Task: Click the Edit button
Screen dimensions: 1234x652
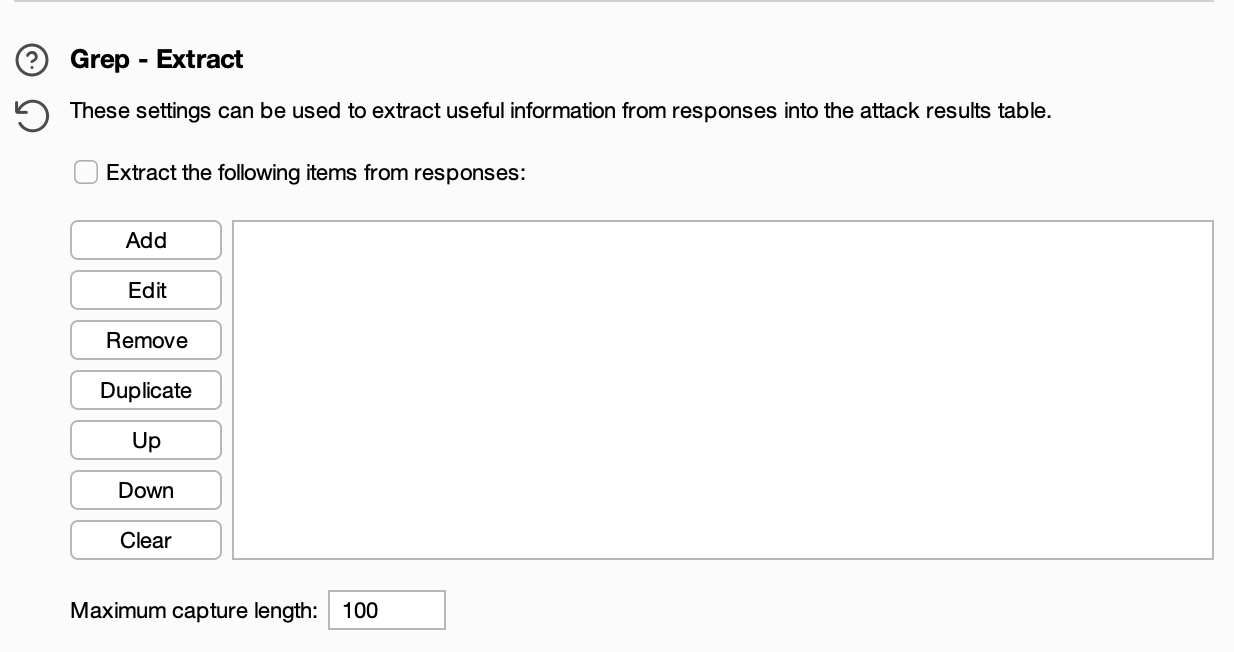Action: click(x=146, y=291)
